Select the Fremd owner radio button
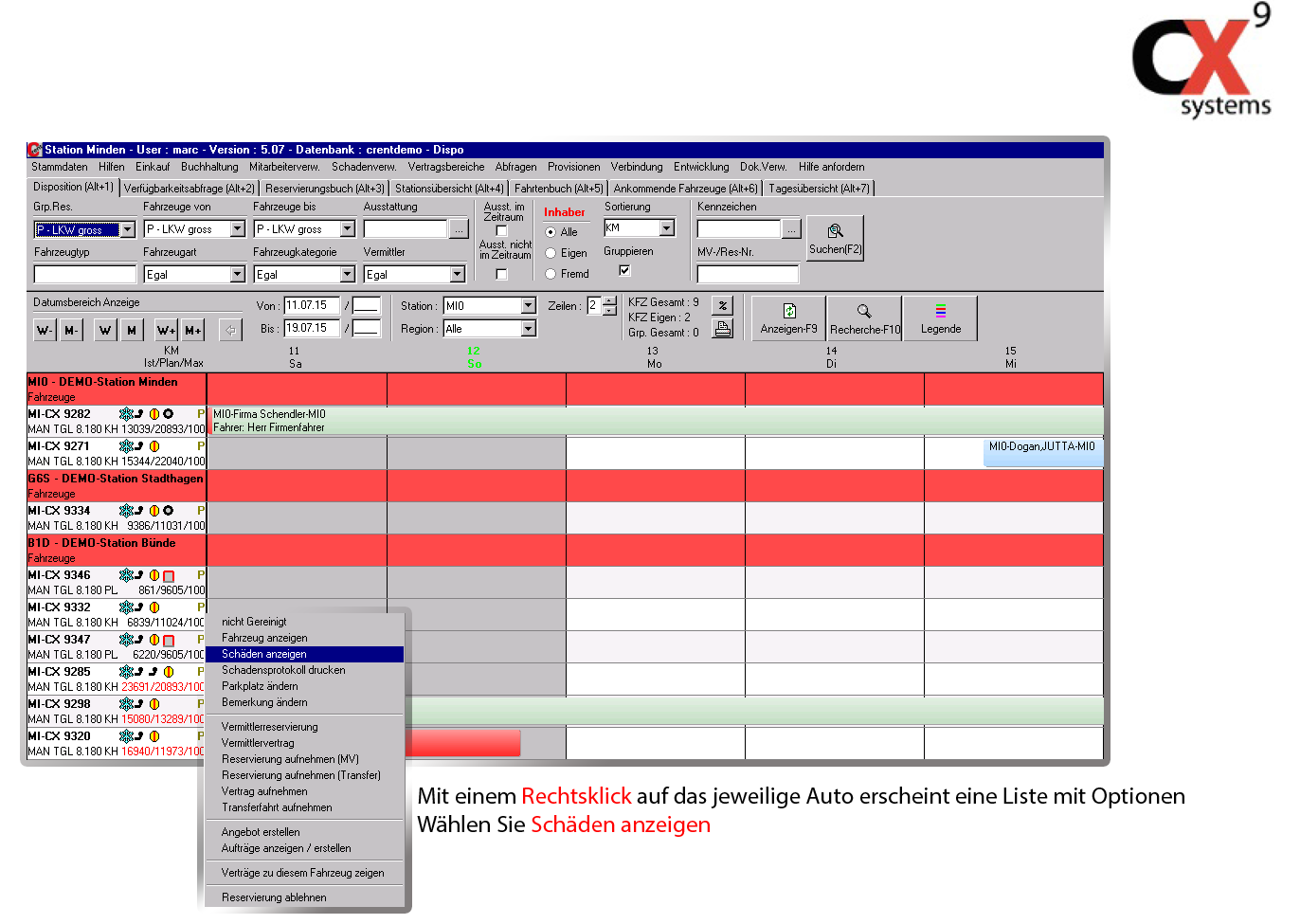1300x924 pixels. (x=551, y=274)
